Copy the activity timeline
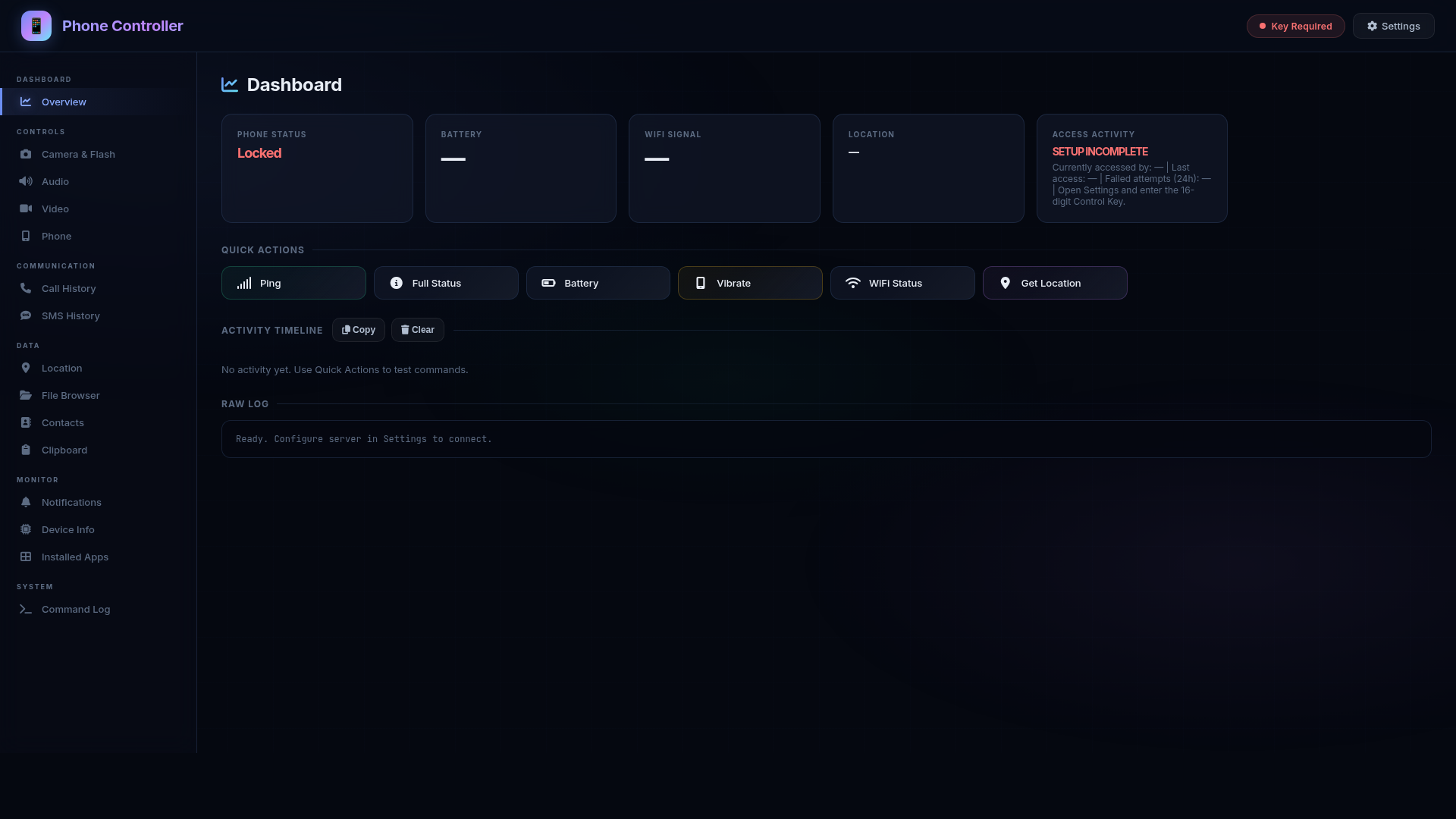The height and width of the screenshot is (819, 1456). click(x=358, y=330)
